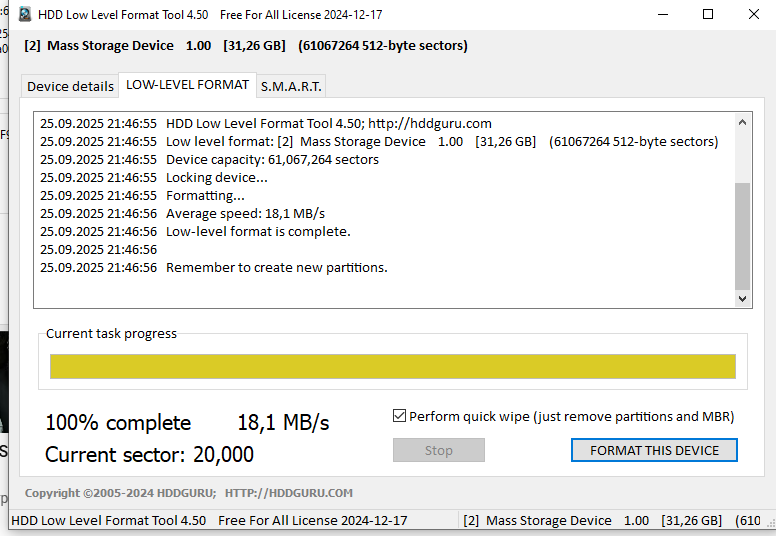Screen dimensions: 776x536
Task: Close the HDD Low Level Format Tool window
Action: (754, 14)
